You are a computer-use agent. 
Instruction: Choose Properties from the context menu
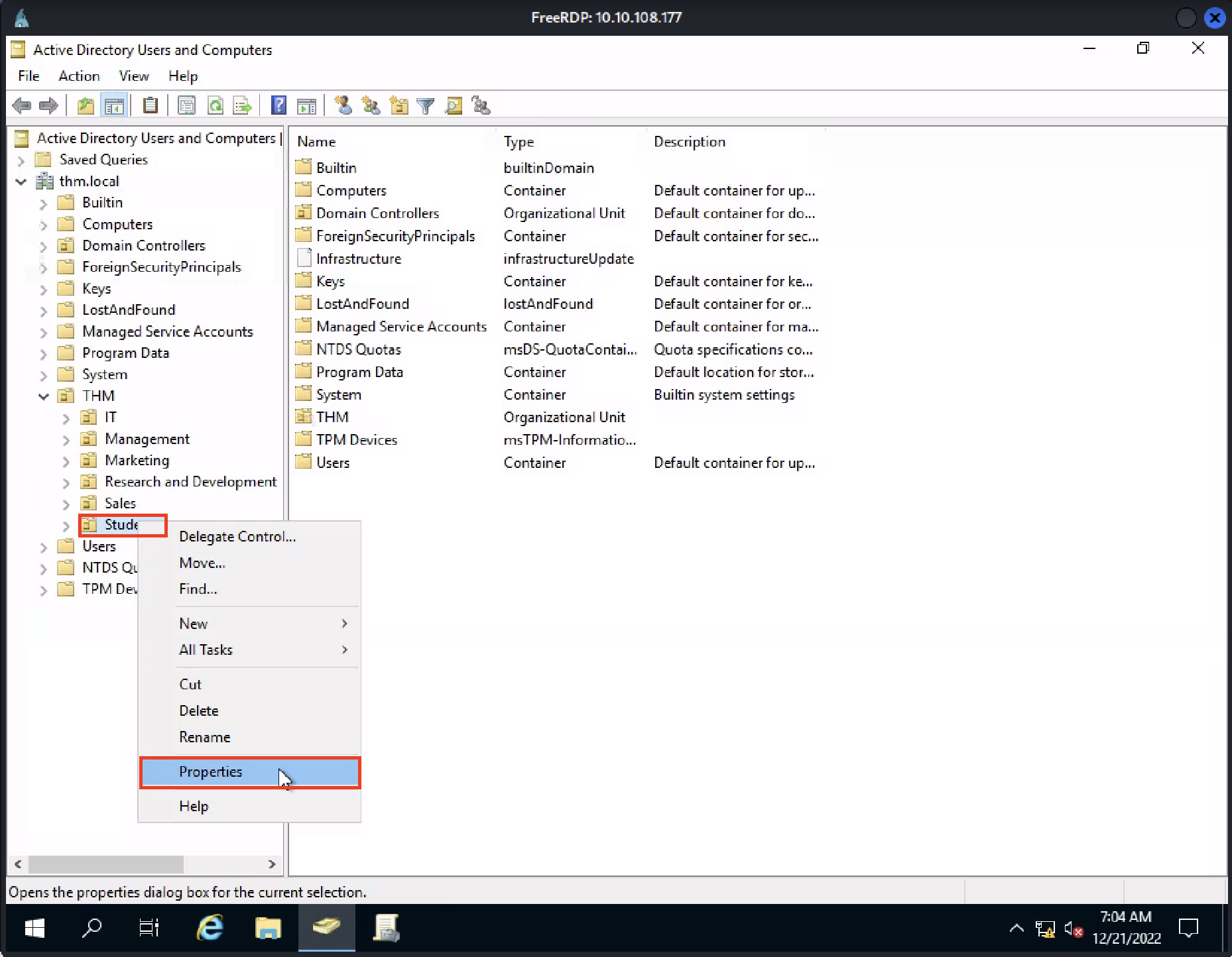pyautogui.click(x=250, y=772)
